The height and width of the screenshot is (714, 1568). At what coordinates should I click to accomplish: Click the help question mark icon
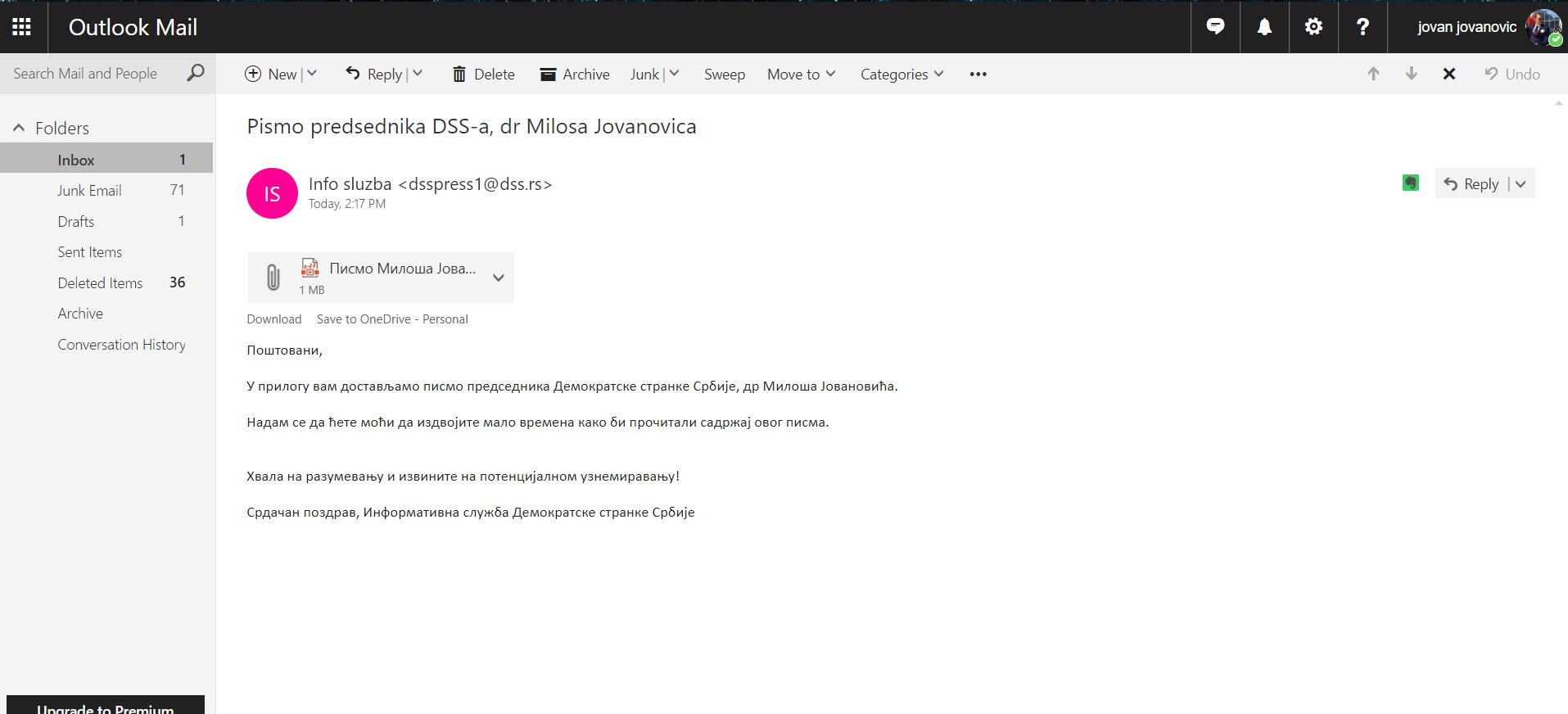pyautogui.click(x=1362, y=27)
